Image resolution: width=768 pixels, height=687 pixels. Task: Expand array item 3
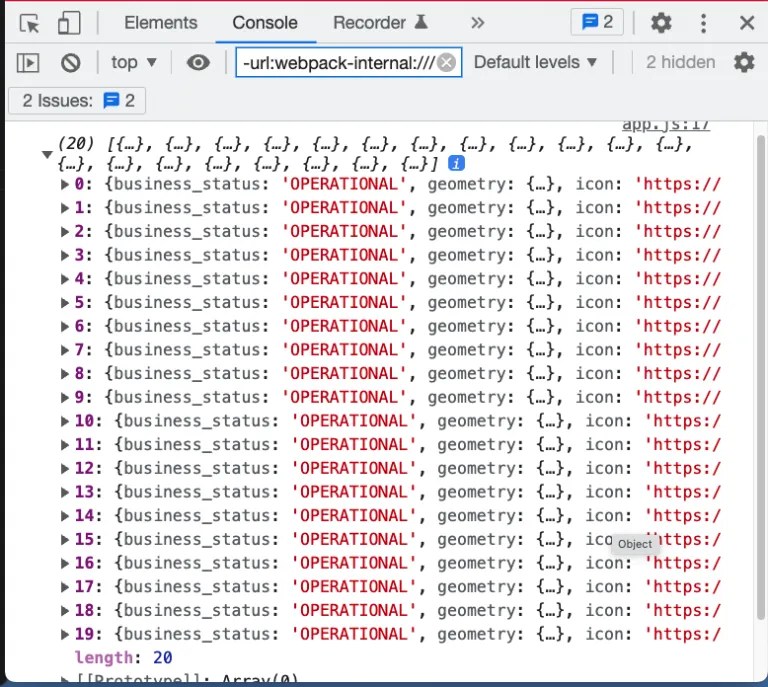(65, 255)
